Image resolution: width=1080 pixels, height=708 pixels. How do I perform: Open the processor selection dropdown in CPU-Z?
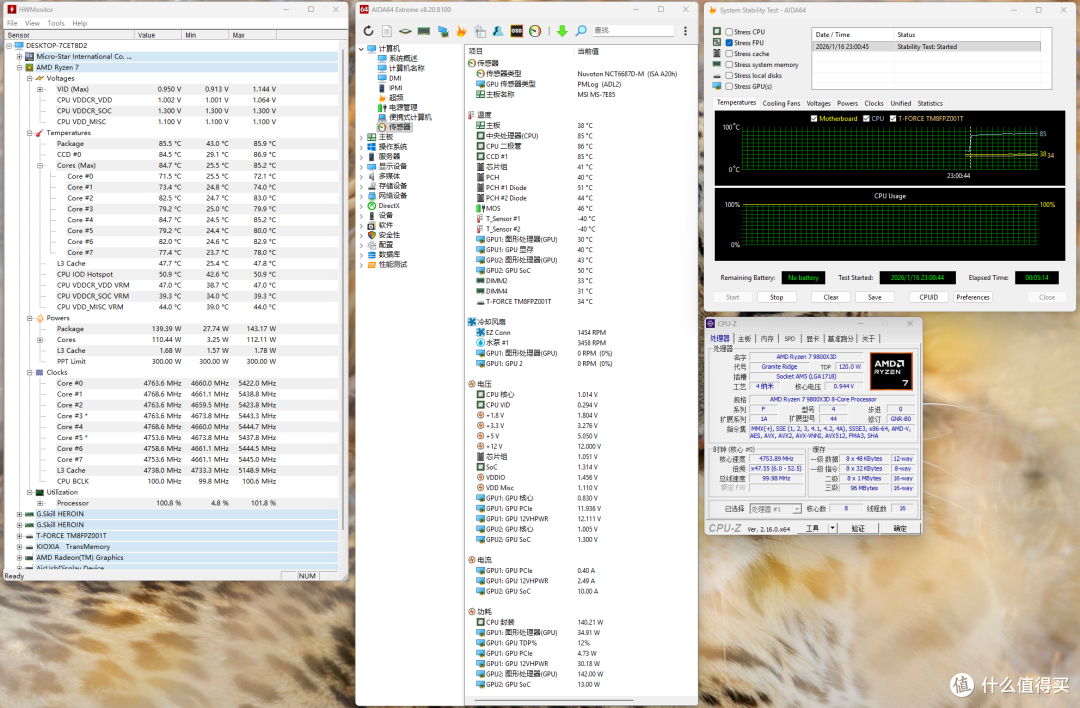click(776, 509)
